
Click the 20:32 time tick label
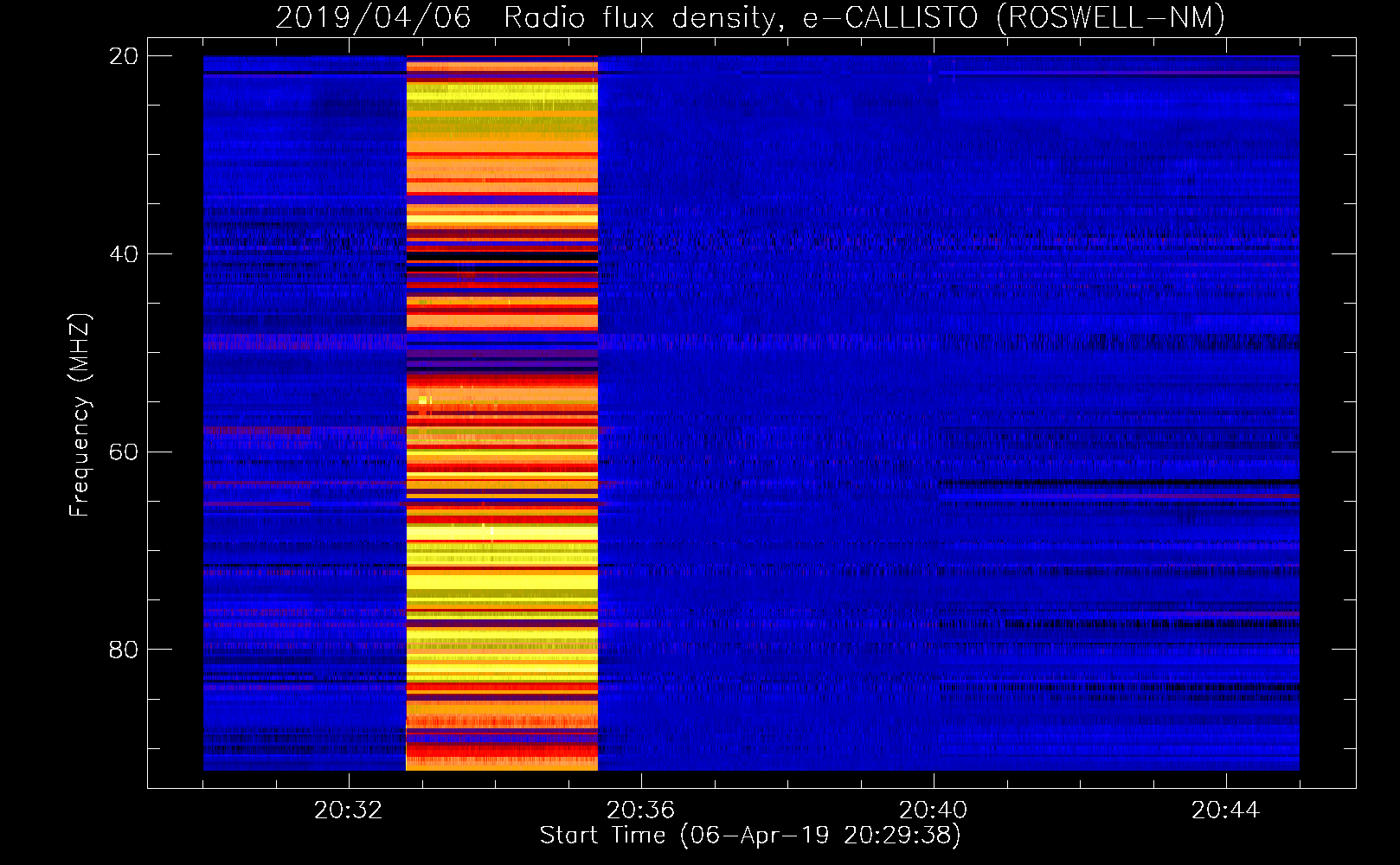(x=348, y=811)
